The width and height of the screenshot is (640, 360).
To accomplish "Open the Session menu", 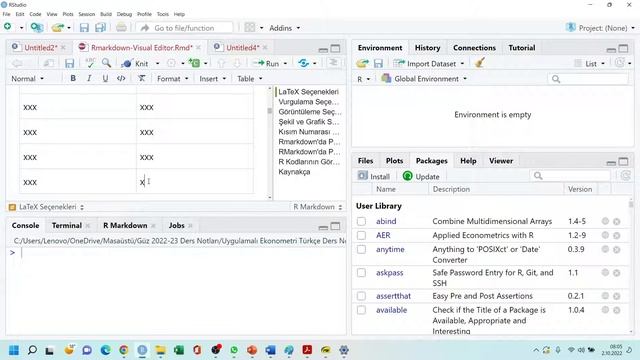I will pos(87,14).
